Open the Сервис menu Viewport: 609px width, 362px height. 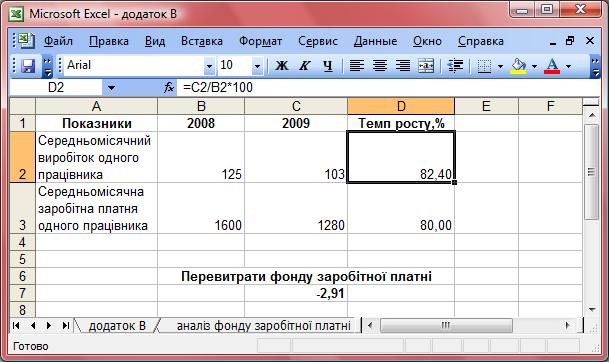(x=318, y=41)
